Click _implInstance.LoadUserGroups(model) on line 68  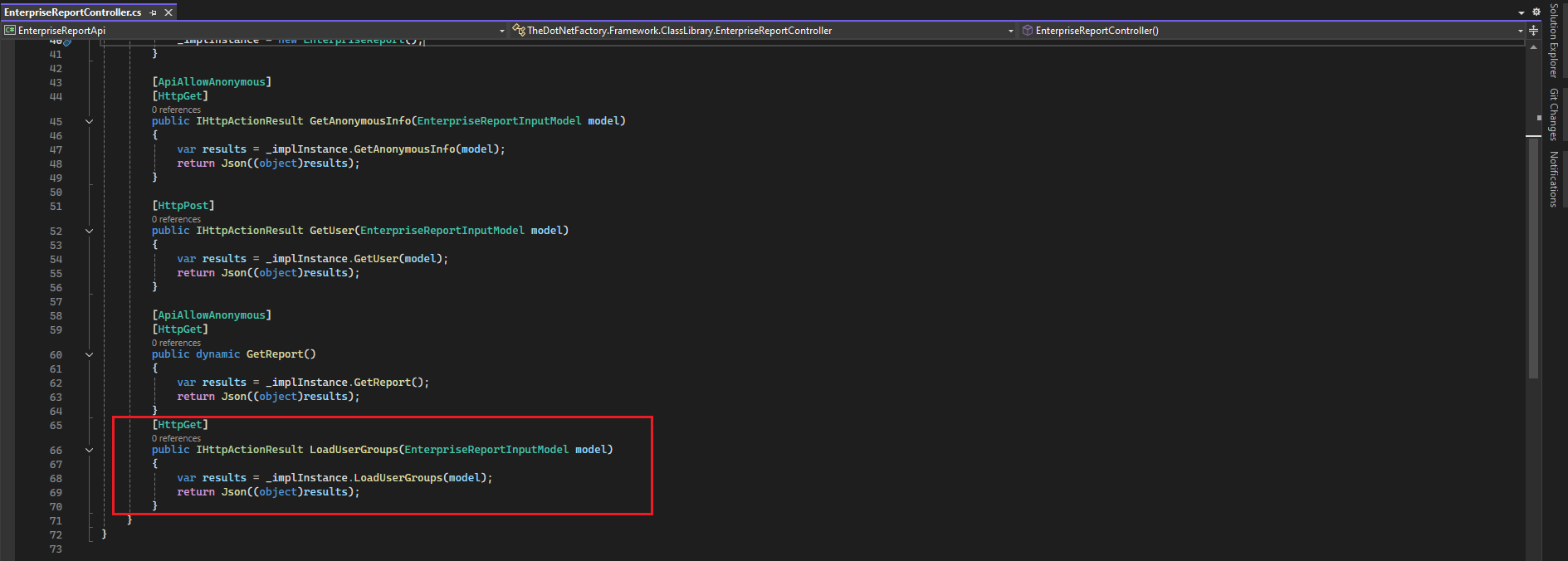pos(379,478)
